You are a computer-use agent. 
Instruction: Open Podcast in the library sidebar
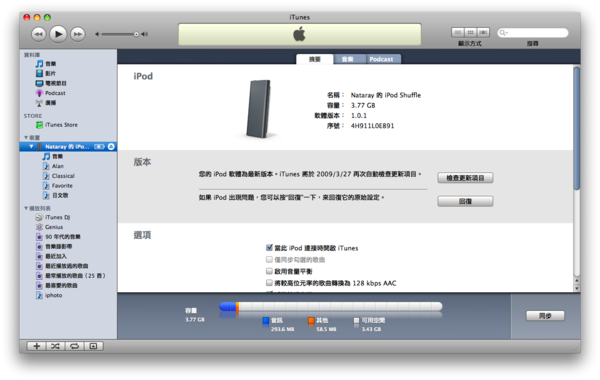point(51,93)
